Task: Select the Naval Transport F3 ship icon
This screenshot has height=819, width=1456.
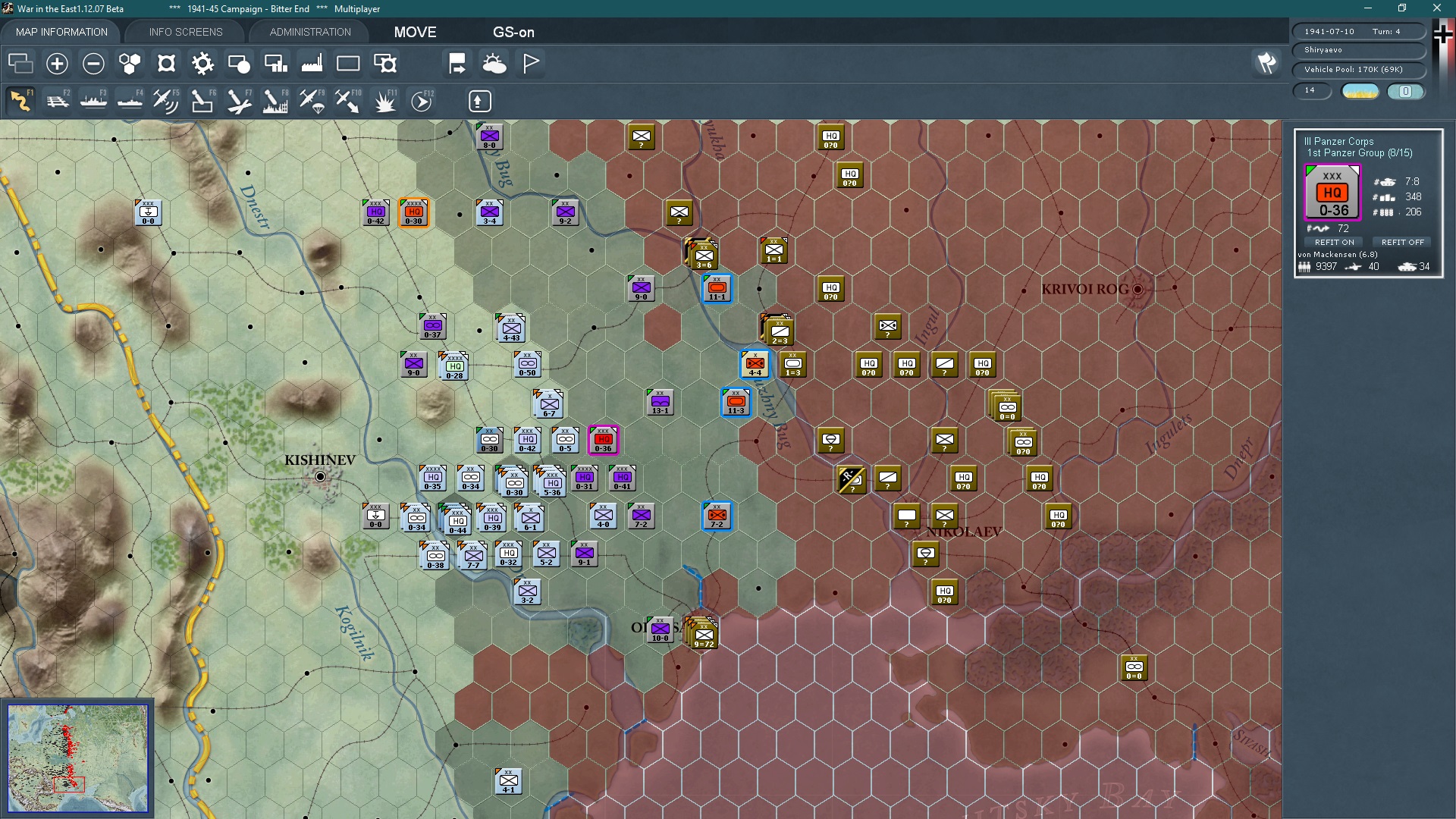Action: tap(93, 101)
